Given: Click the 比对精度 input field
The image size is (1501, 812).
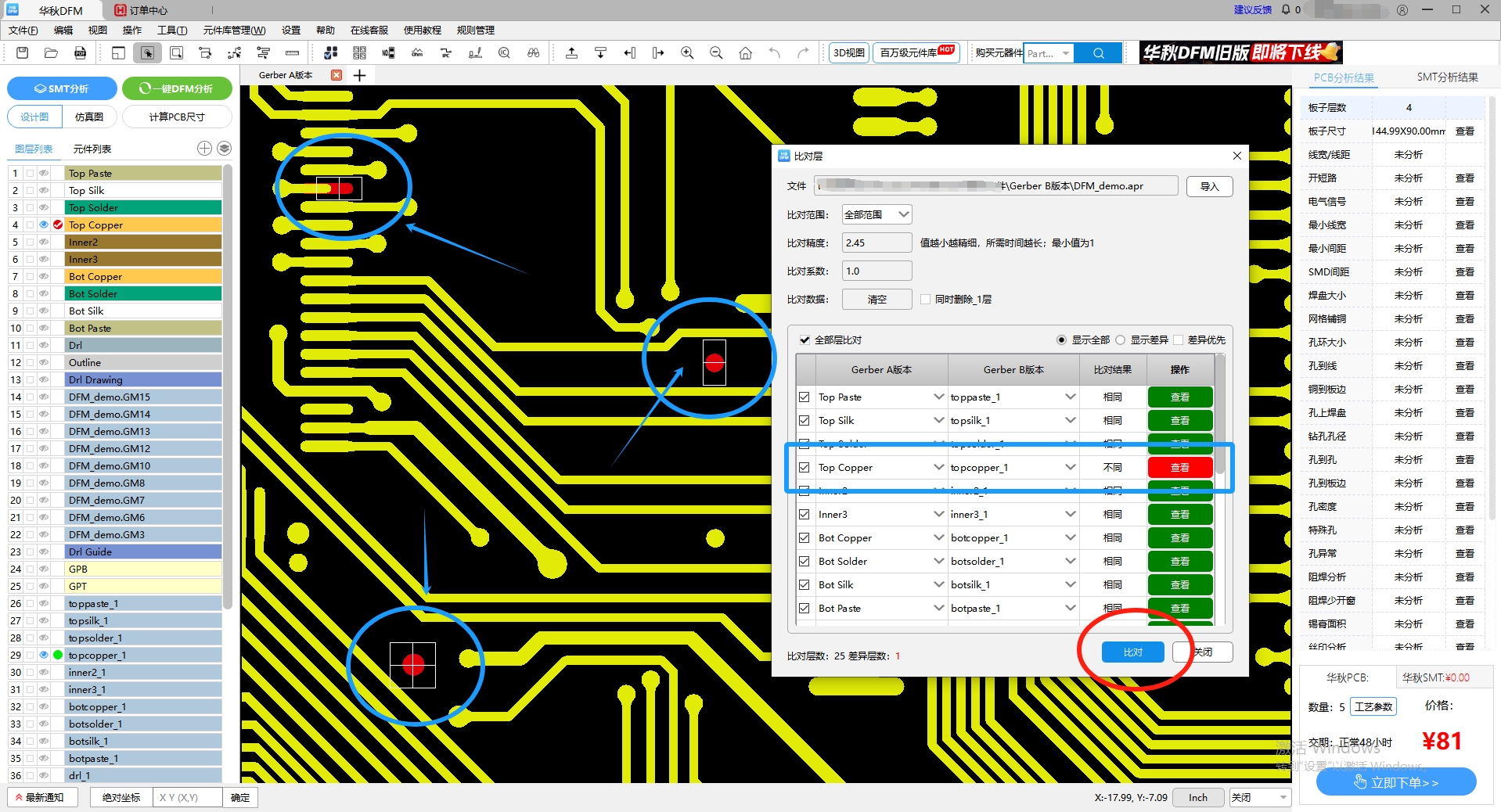Looking at the screenshot, I should click(x=876, y=243).
